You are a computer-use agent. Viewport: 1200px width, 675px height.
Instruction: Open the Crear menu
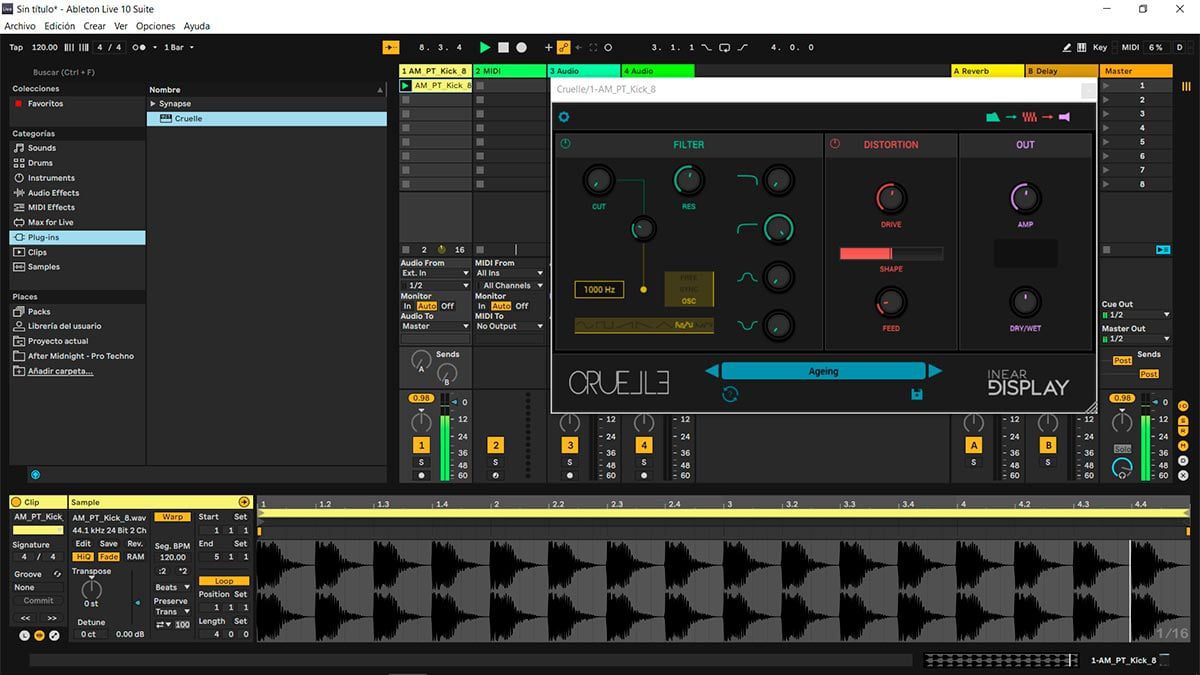tap(94, 26)
